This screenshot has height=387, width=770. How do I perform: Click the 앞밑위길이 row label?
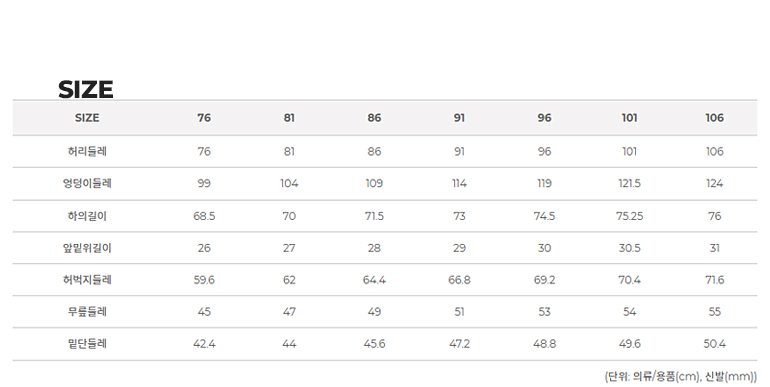coord(87,248)
